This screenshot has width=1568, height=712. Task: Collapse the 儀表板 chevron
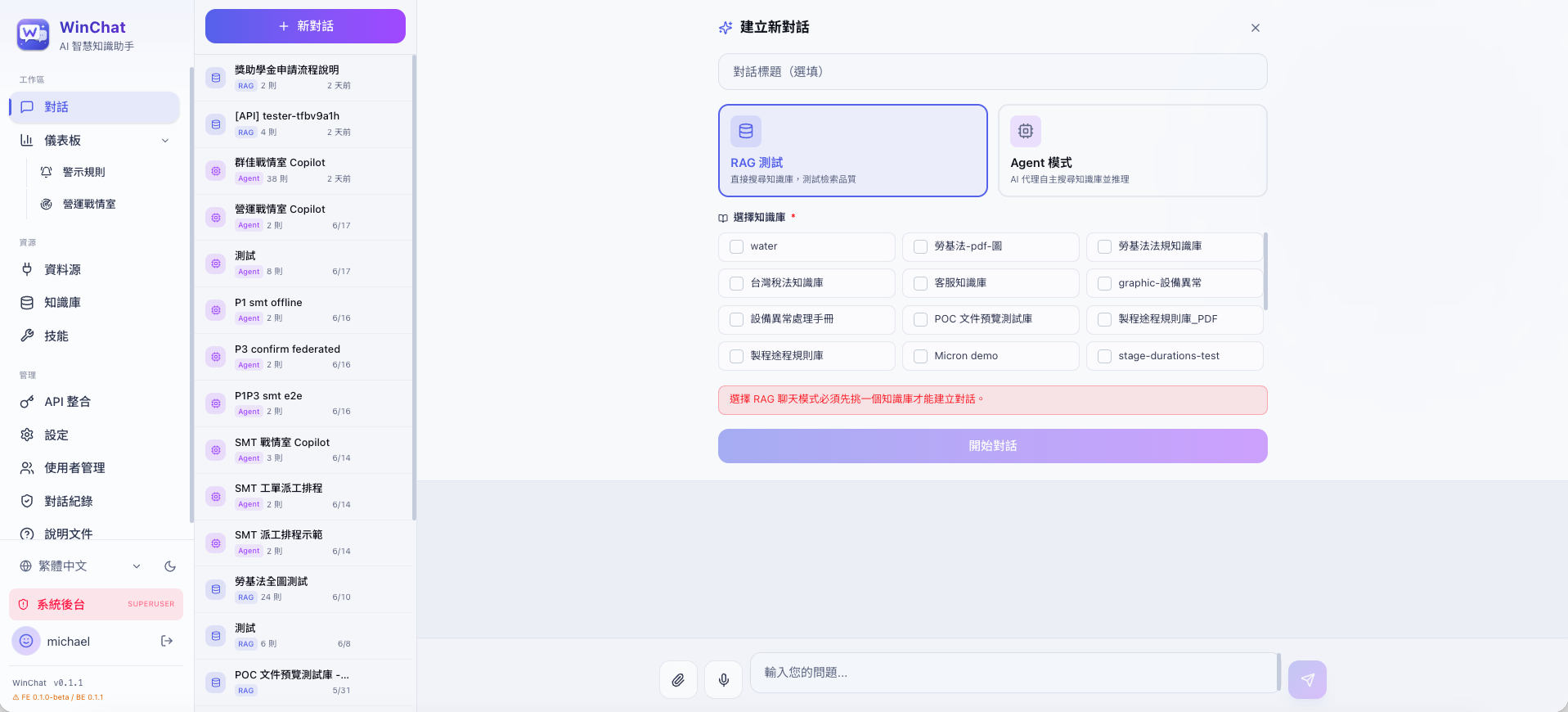(x=165, y=141)
